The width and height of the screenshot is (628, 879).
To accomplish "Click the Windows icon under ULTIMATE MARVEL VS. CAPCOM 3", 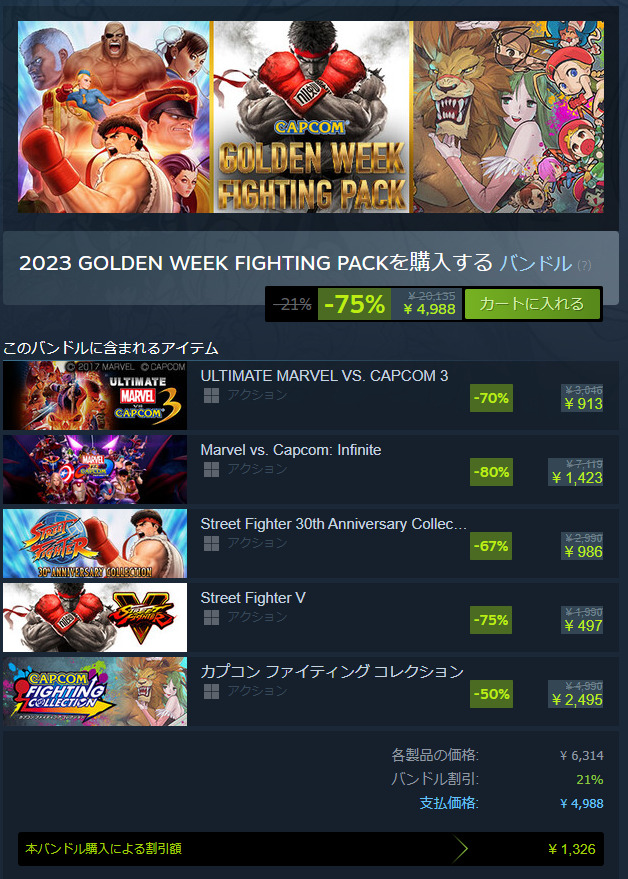I will coord(211,396).
